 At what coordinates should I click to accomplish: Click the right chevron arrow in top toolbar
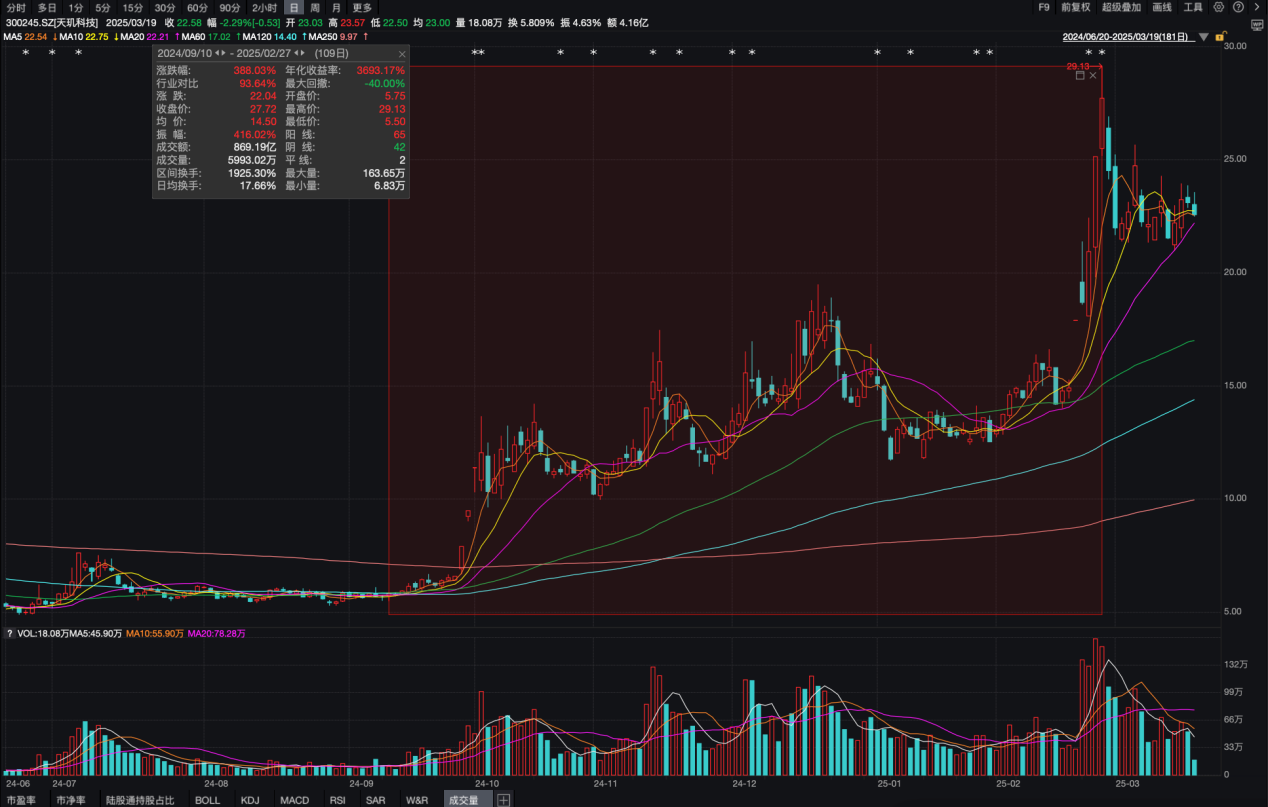pyautogui.click(x=1256, y=7)
